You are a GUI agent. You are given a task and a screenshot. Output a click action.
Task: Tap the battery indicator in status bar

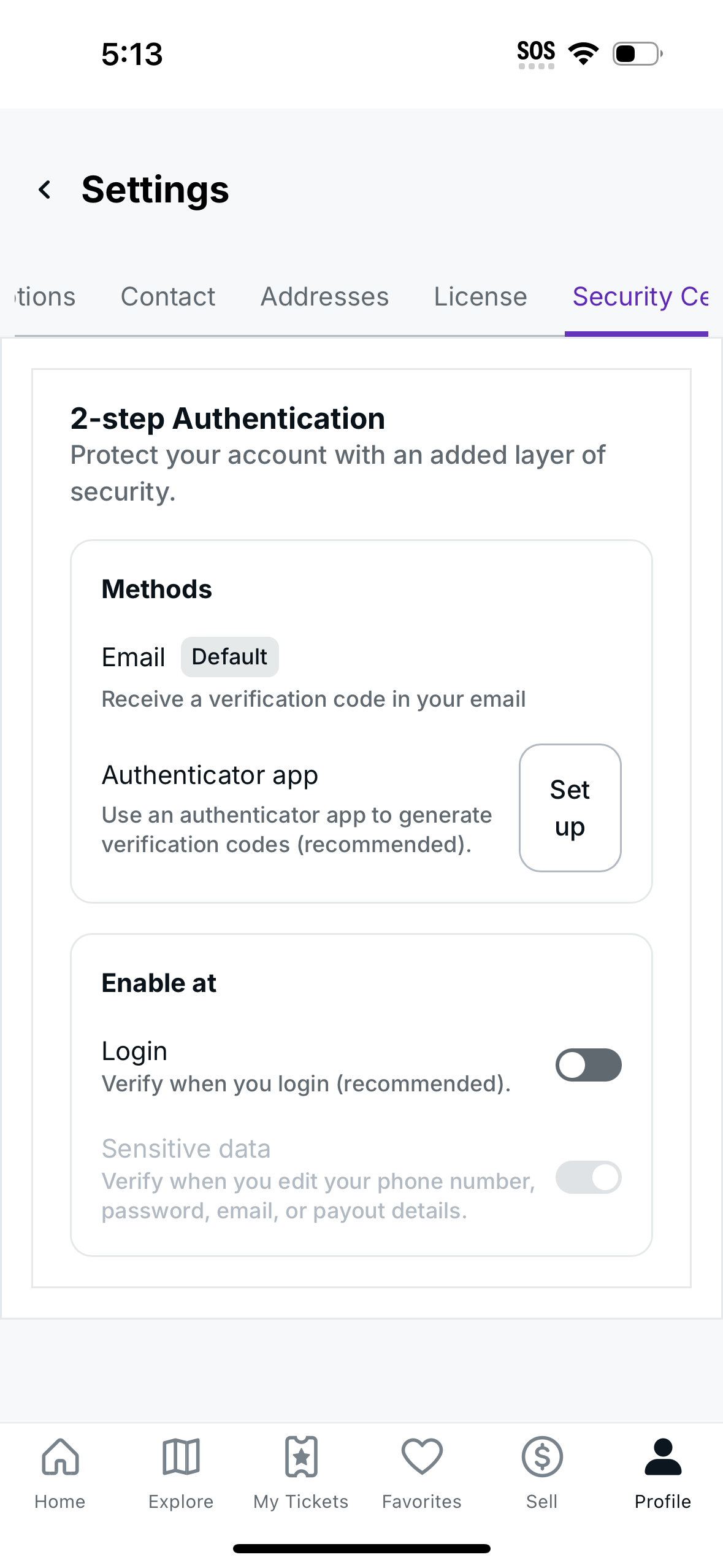(637, 53)
